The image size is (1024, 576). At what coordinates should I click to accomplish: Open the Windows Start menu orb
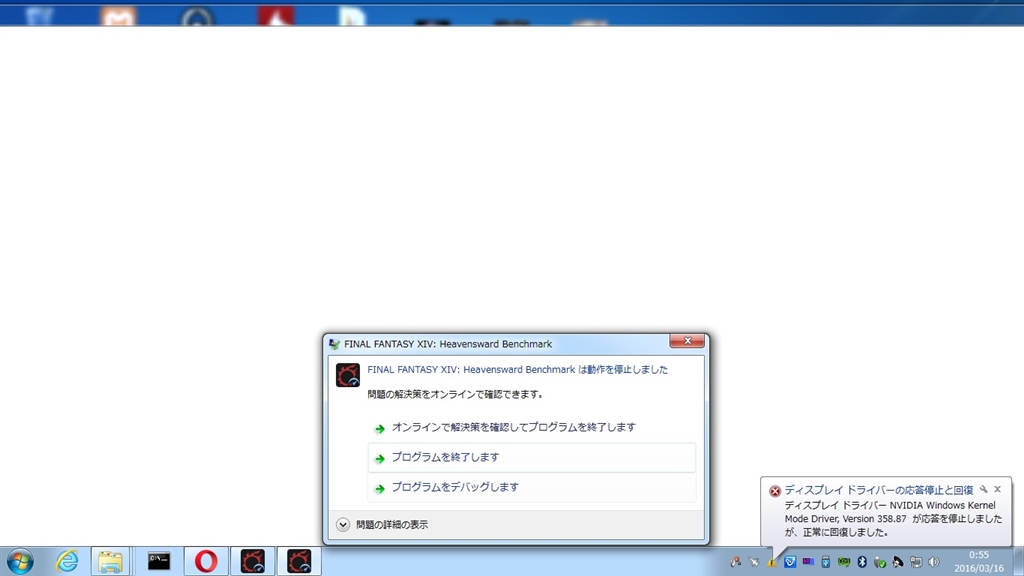(20, 562)
